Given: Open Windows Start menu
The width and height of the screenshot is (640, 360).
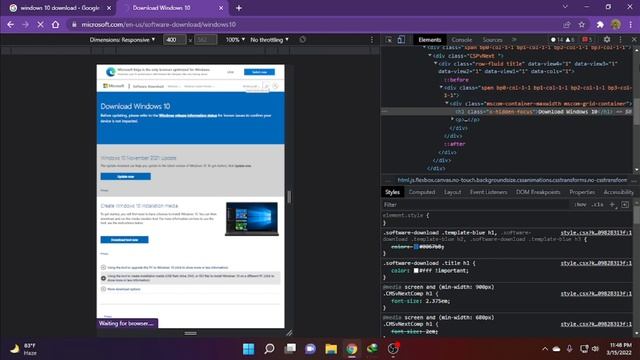Looking at the screenshot, I should (249, 349).
